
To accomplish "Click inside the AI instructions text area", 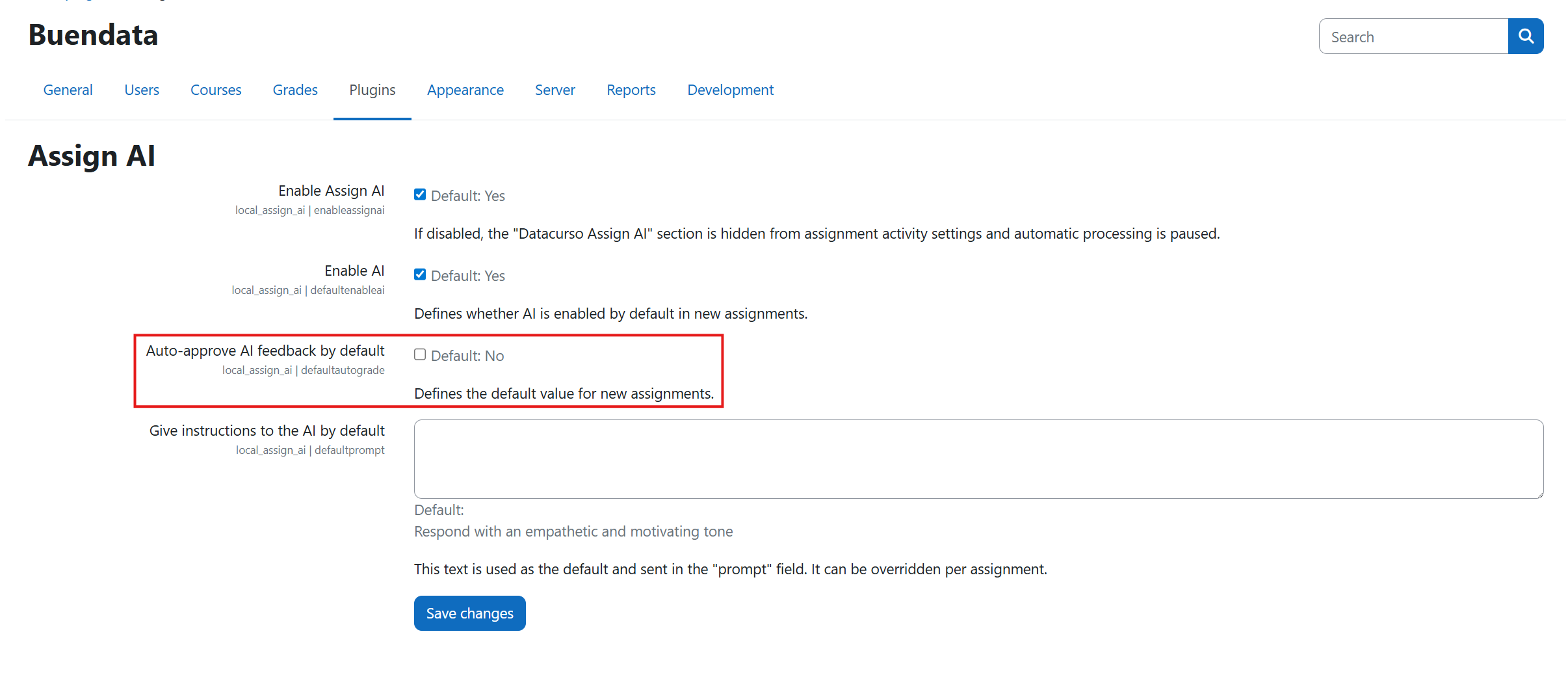I will [978, 458].
